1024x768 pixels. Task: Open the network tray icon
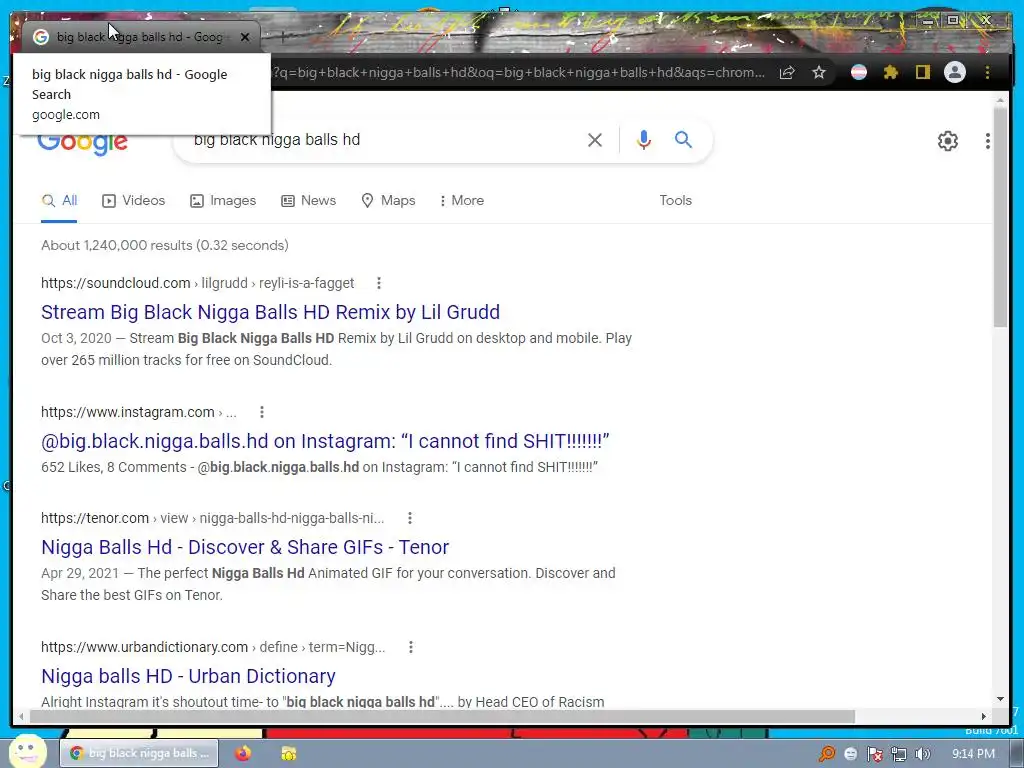pos(899,754)
